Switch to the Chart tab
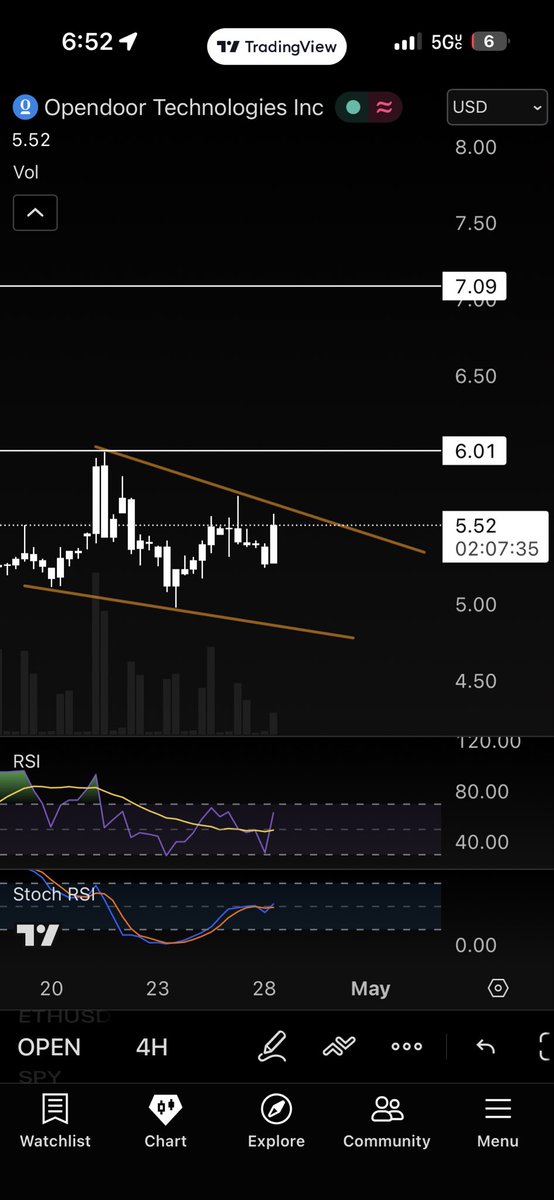 [x=165, y=1120]
